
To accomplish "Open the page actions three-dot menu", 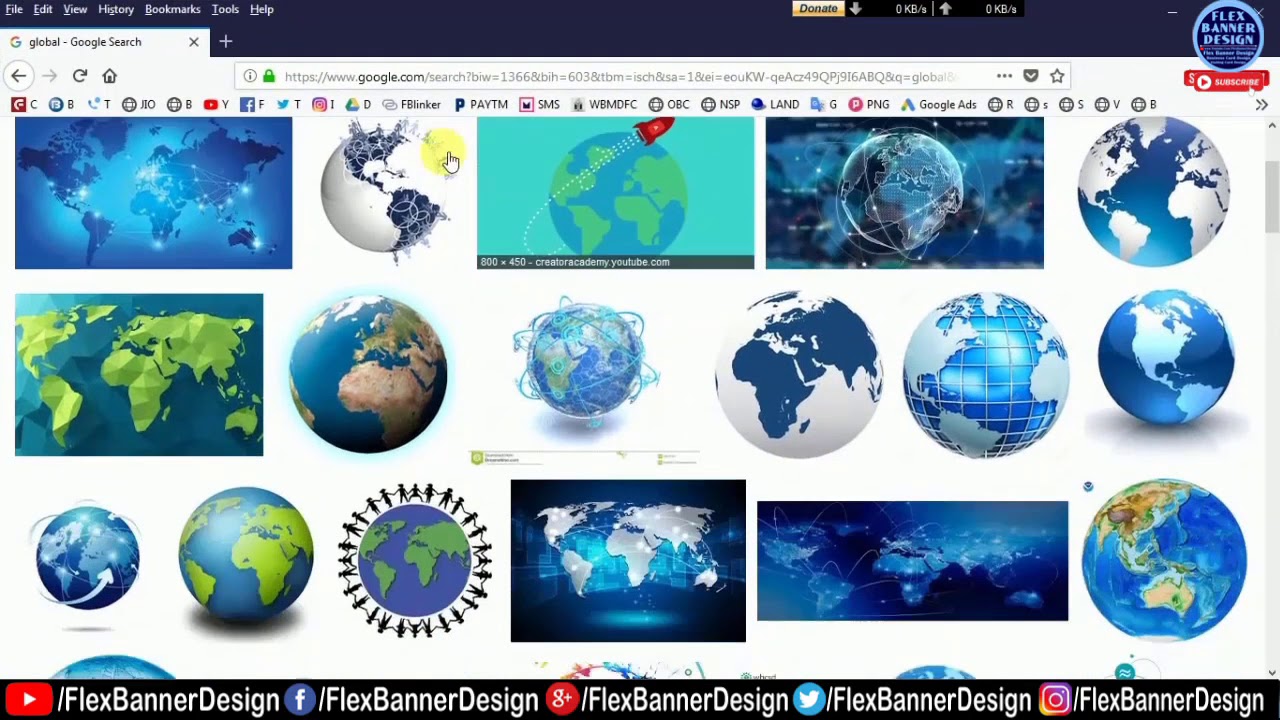I will coord(1004,76).
